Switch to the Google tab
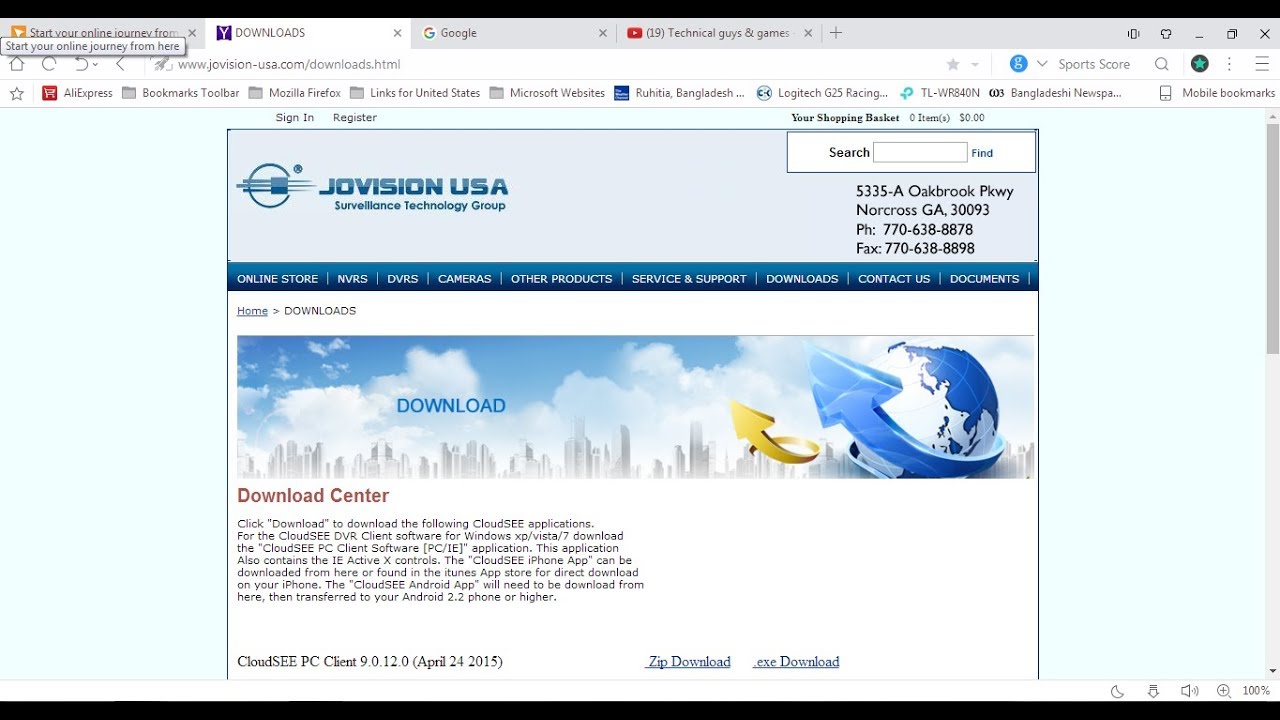 [x=515, y=33]
